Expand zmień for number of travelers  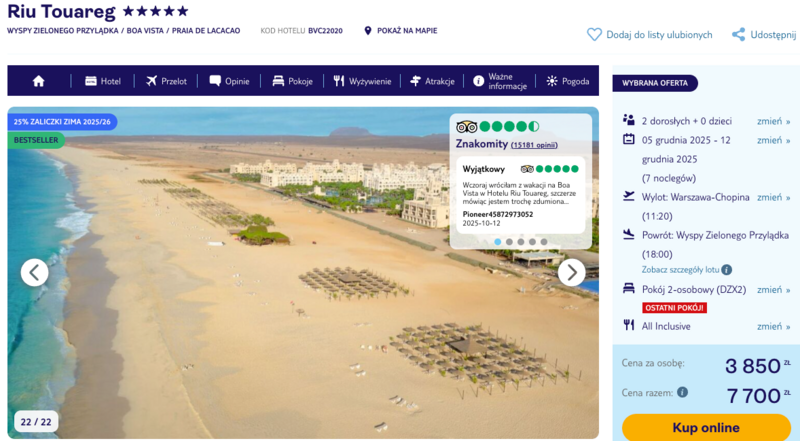[773, 120]
